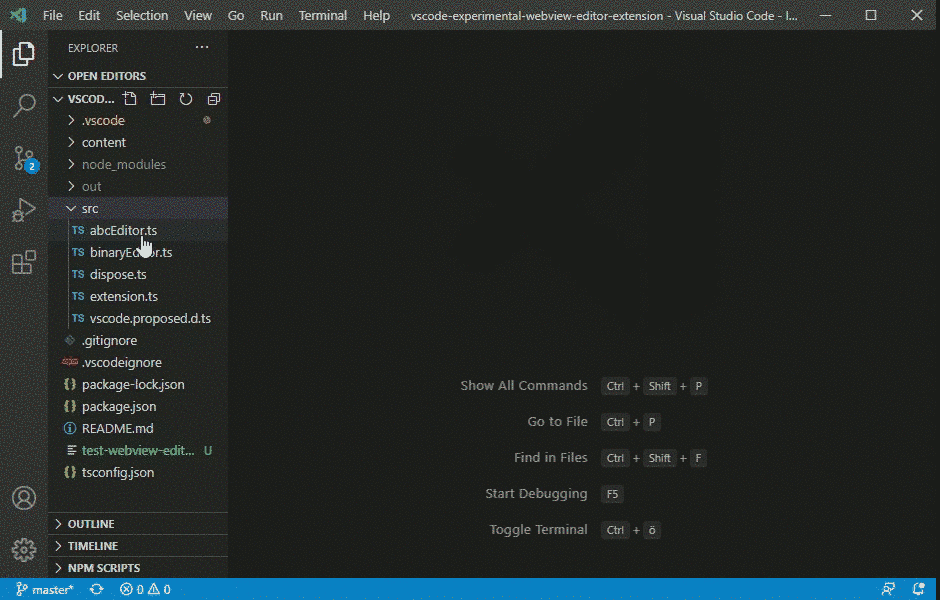Expand the NPM SCRIPTS section
The width and height of the screenshot is (940, 600).
point(138,568)
